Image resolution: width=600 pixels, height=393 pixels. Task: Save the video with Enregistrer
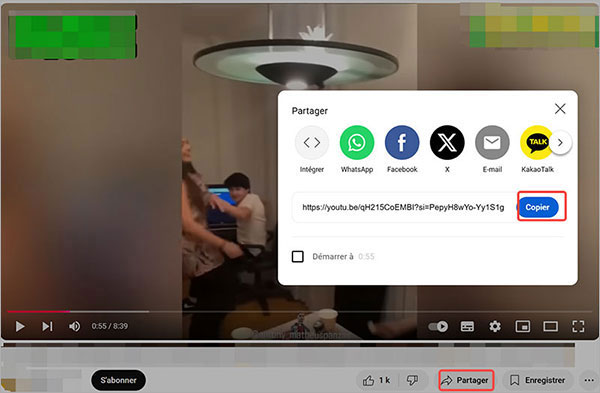538,380
